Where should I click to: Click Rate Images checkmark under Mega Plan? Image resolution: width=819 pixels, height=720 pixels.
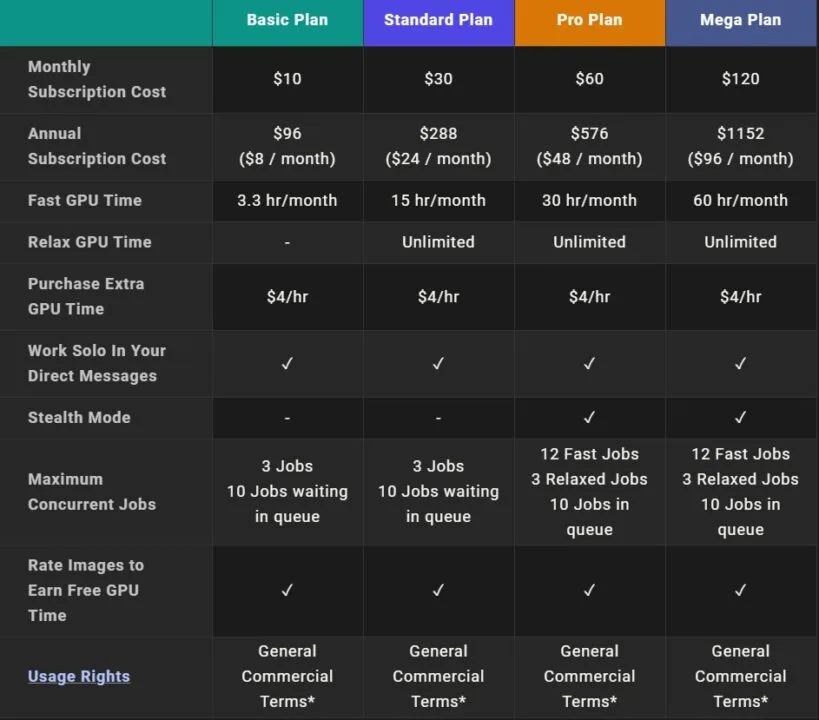point(740,591)
